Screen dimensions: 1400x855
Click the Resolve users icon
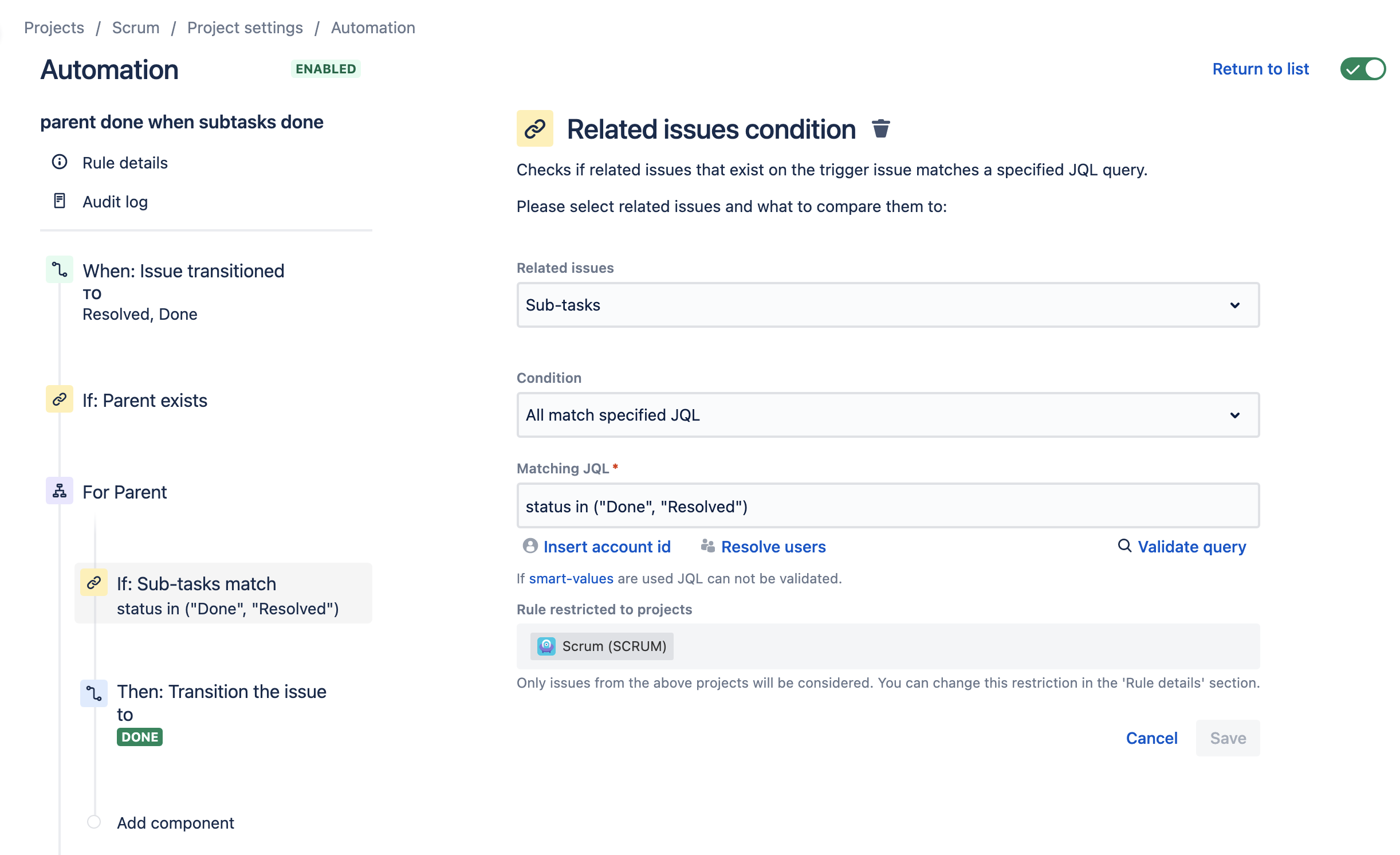tap(707, 546)
